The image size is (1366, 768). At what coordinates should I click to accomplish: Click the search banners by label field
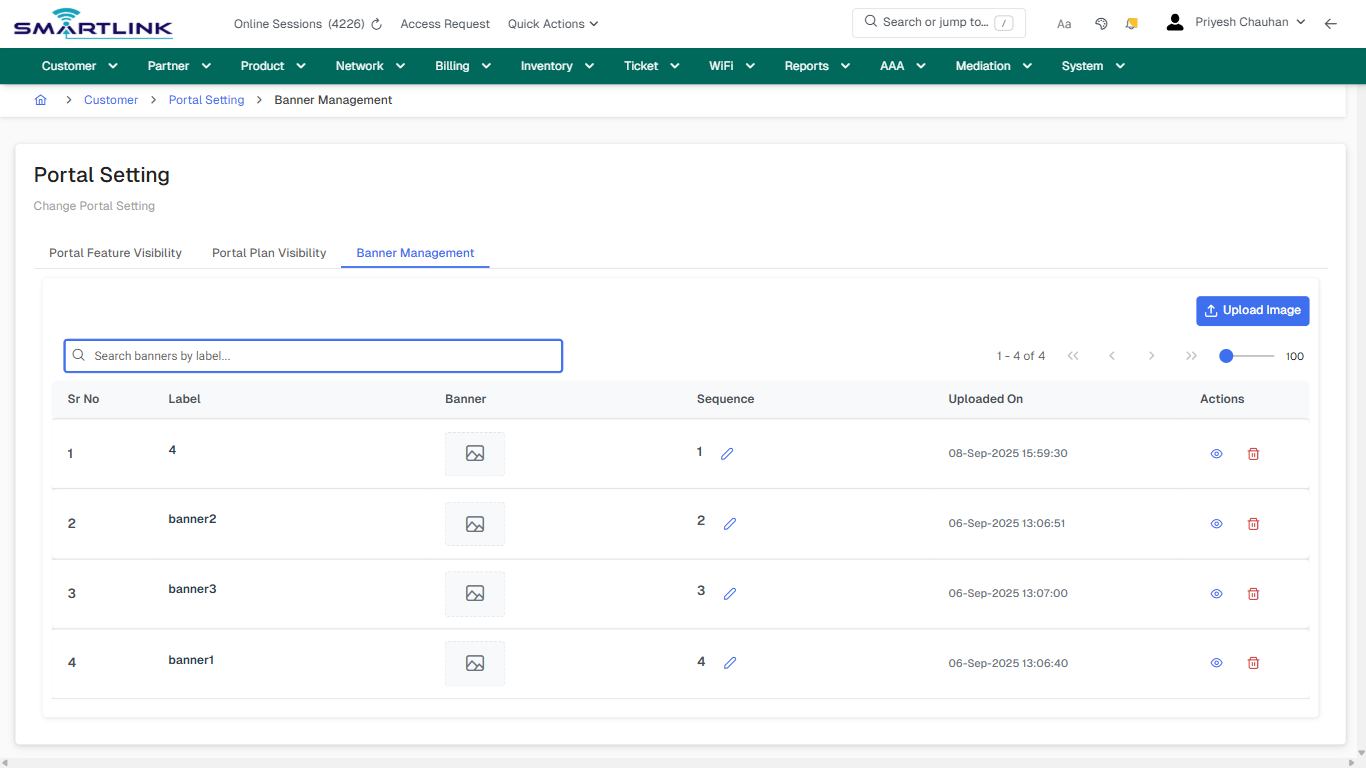click(313, 355)
